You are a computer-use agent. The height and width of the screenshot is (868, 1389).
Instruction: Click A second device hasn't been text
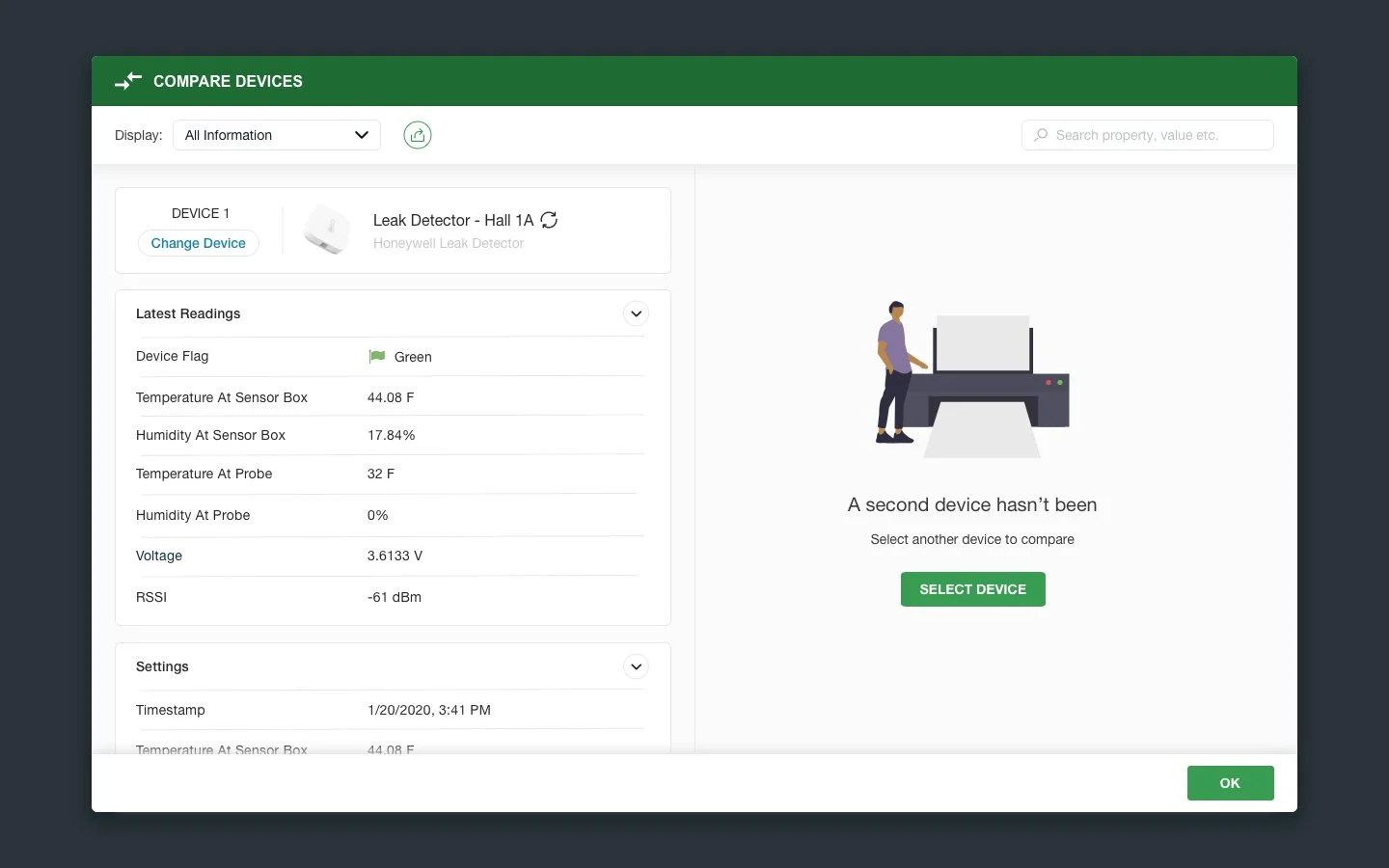pos(972,504)
